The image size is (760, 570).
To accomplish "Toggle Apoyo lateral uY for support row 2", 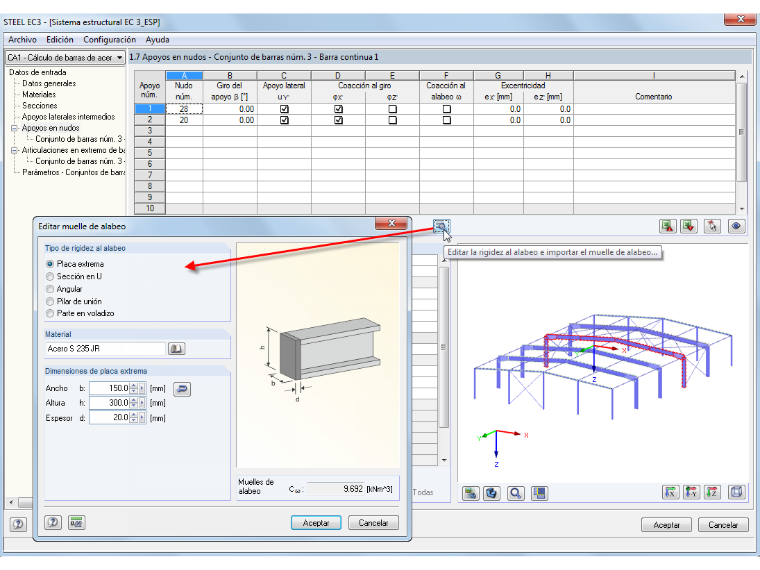I will click(x=284, y=120).
